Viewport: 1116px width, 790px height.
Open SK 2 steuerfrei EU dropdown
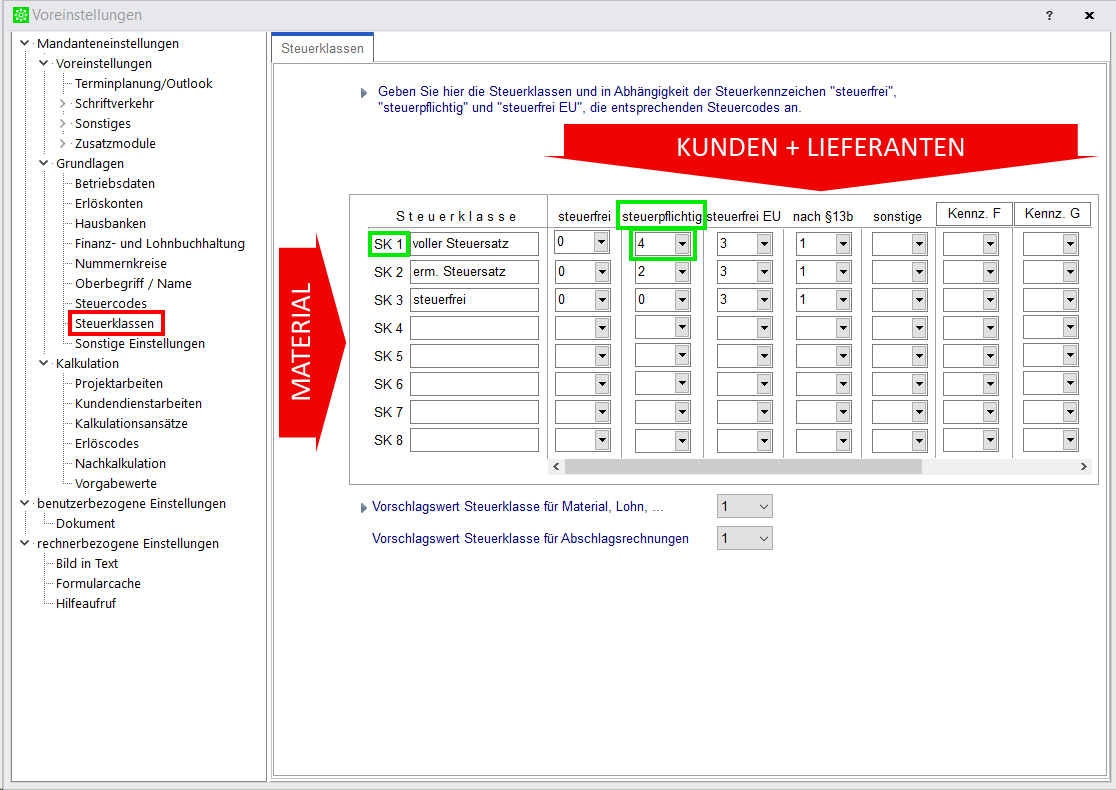point(763,272)
